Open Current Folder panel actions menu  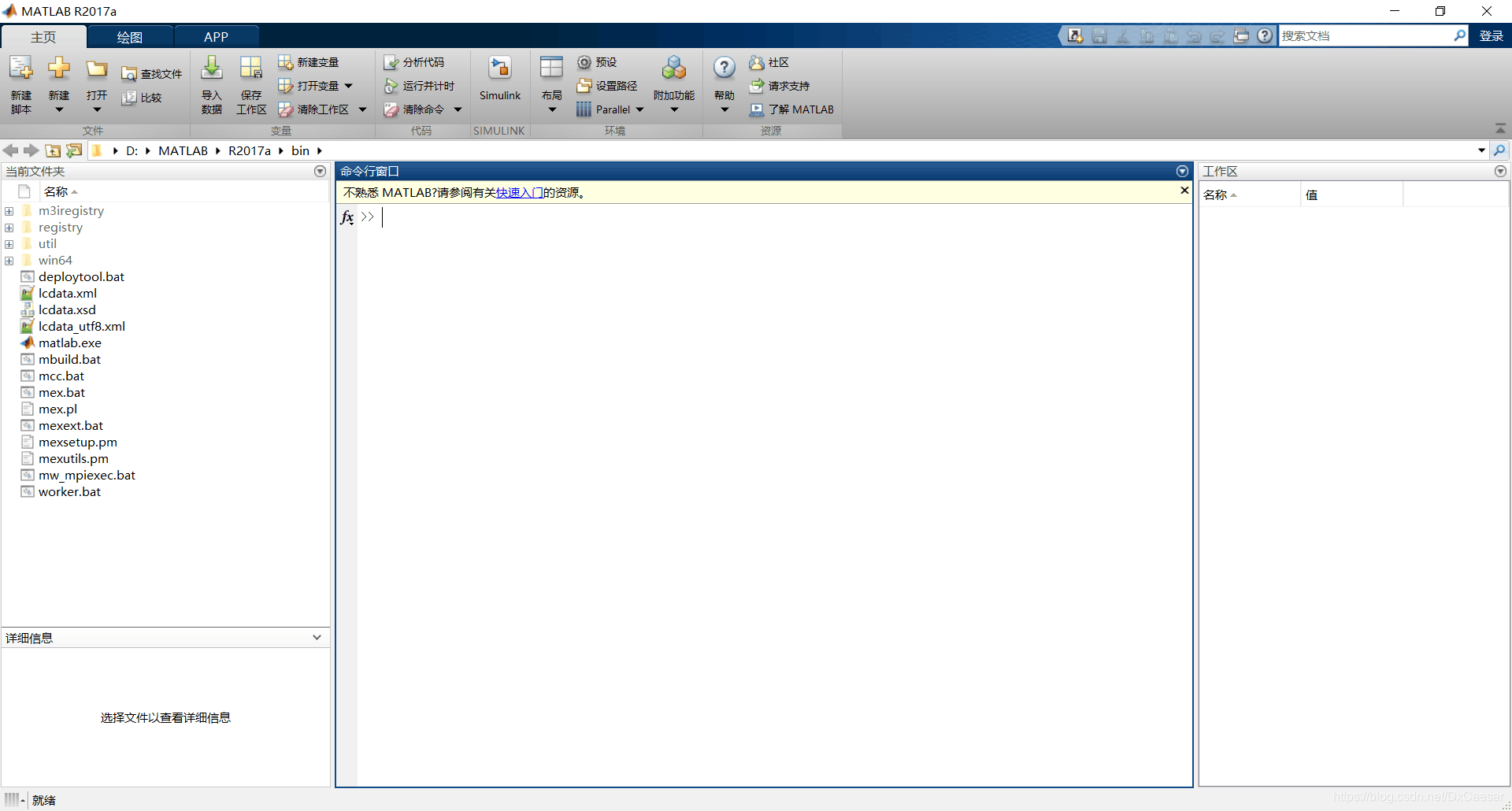tap(320, 171)
